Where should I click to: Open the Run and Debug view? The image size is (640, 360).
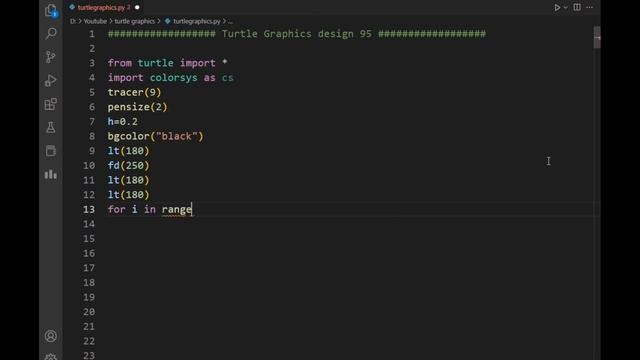point(51,80)
